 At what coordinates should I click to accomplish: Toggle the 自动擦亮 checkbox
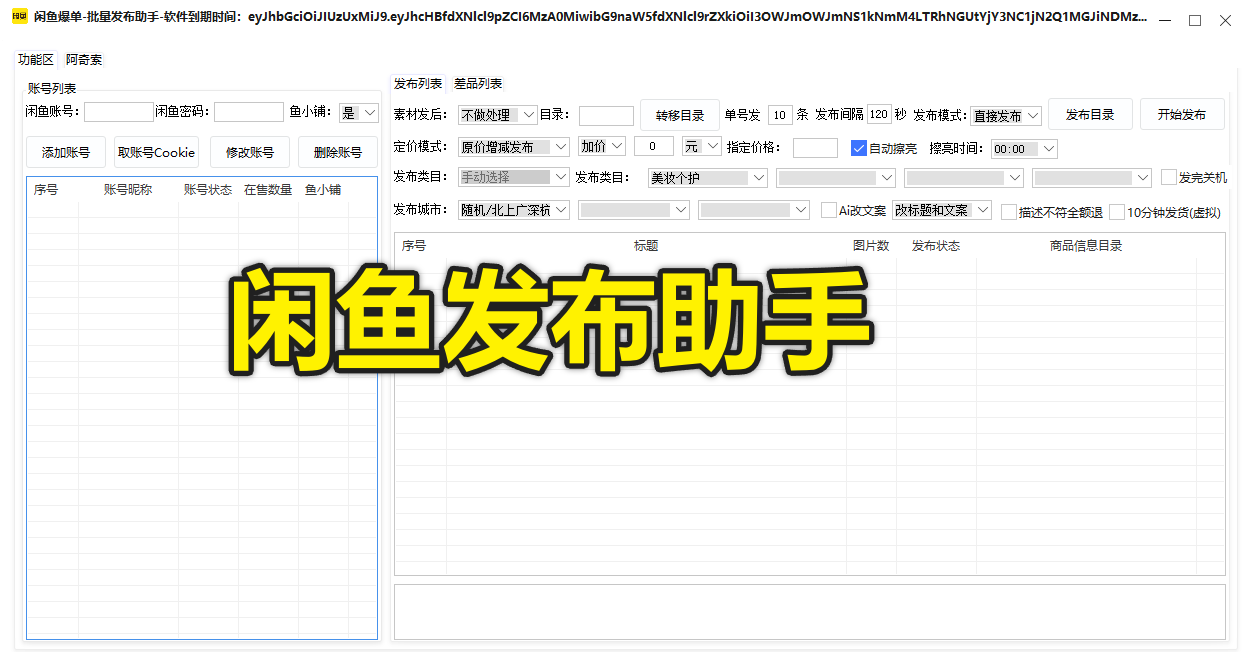858,148
